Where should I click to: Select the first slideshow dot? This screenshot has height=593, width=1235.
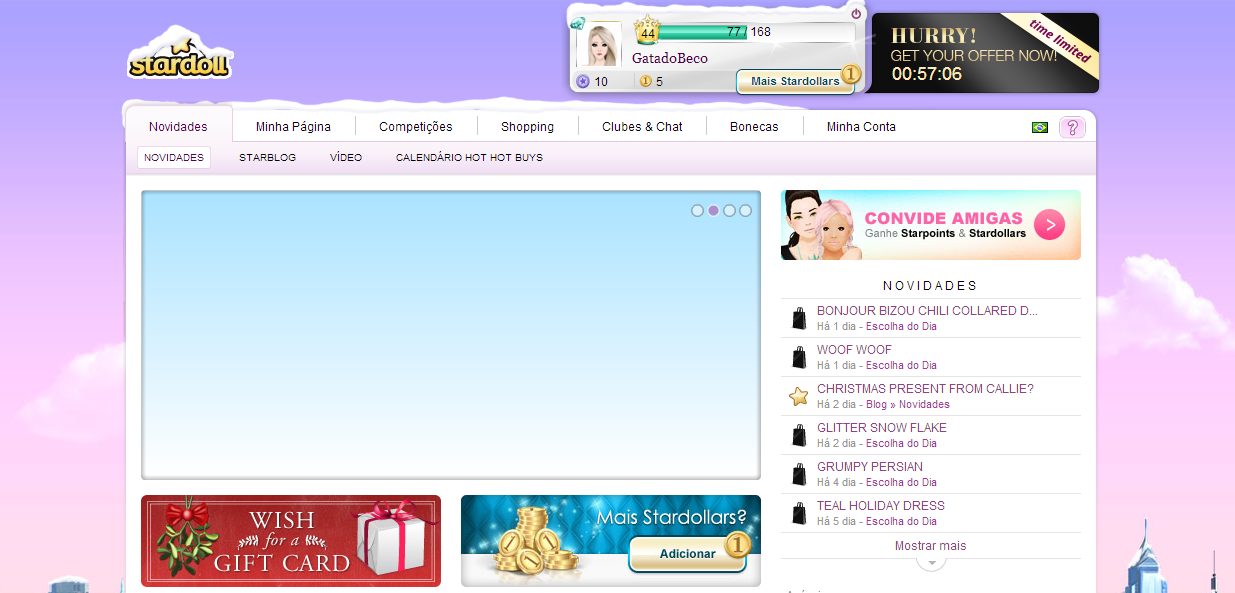point(697,211)
